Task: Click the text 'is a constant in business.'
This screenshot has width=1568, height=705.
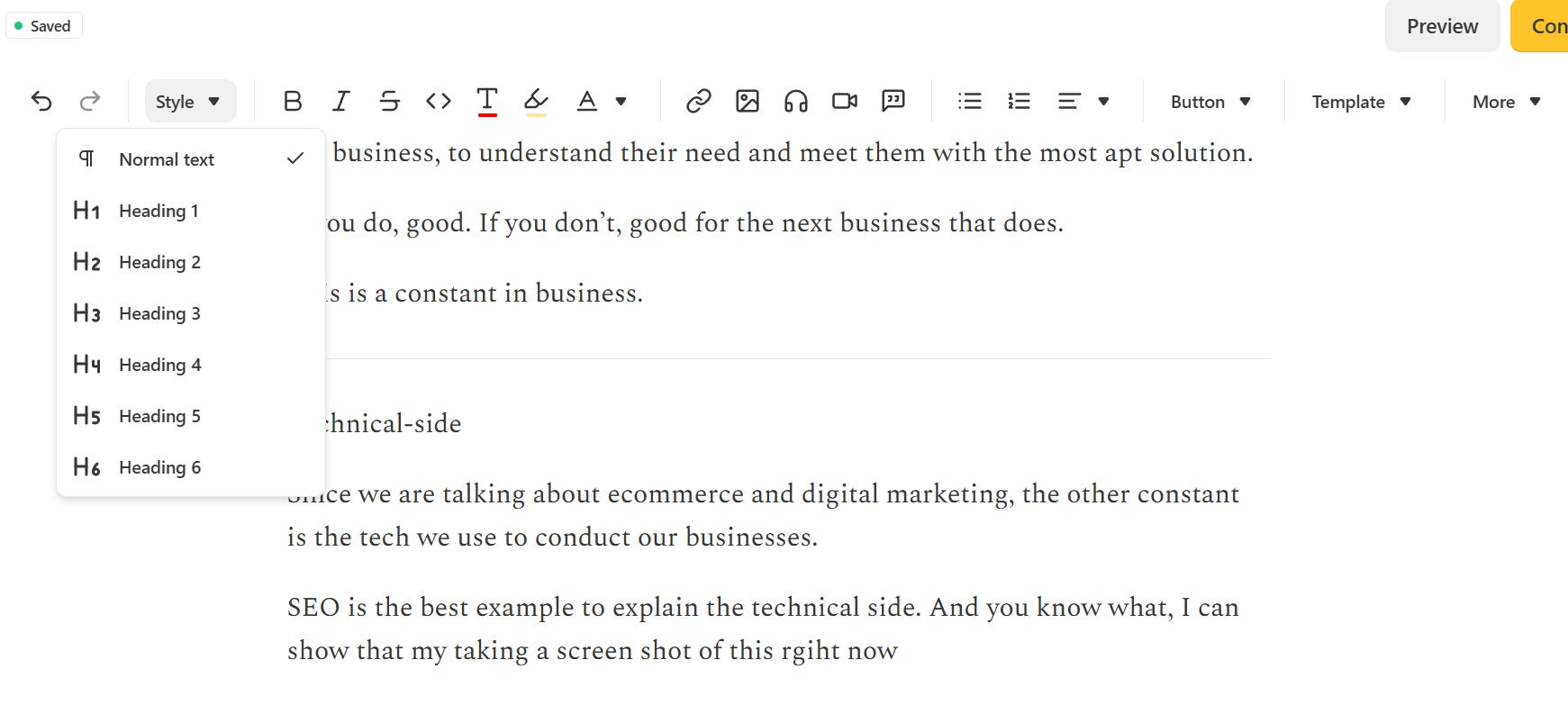Action: coord(495,294)
